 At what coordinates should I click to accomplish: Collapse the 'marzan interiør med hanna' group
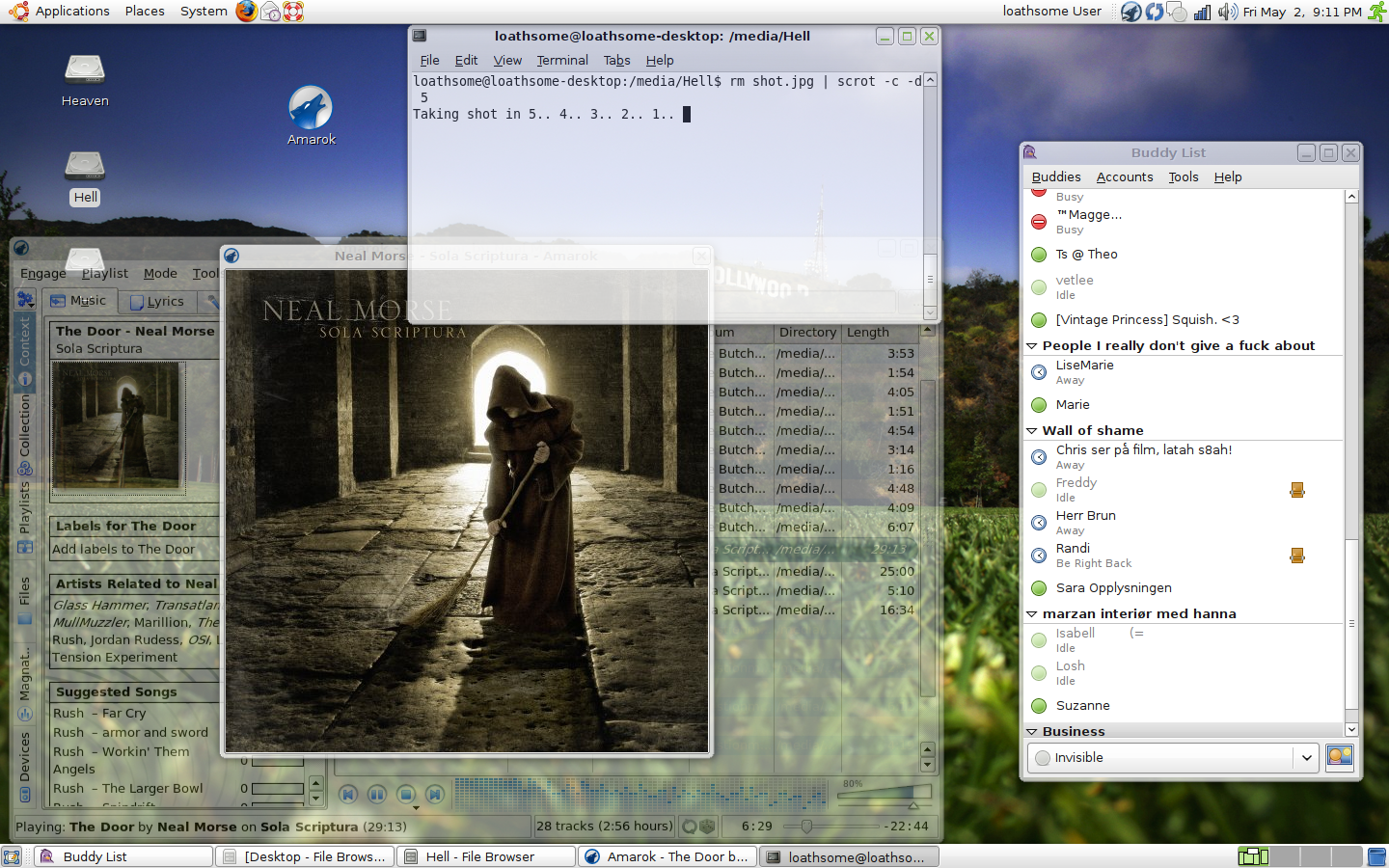tap(1032, 613)
